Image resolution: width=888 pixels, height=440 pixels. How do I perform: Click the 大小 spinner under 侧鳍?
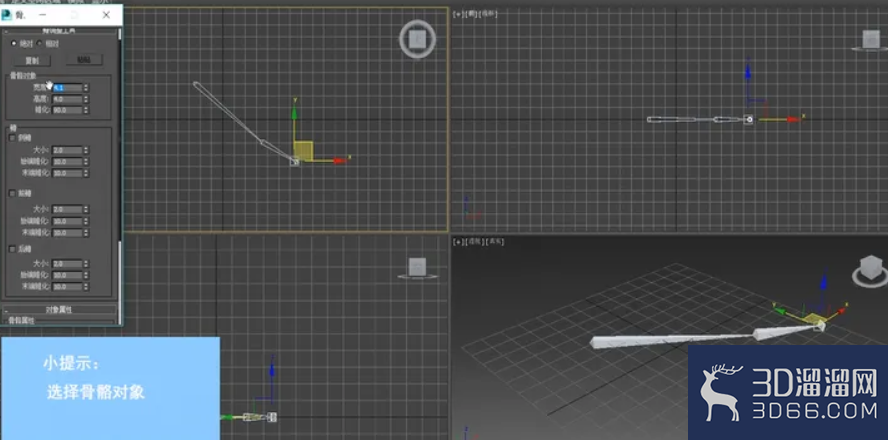86,151
